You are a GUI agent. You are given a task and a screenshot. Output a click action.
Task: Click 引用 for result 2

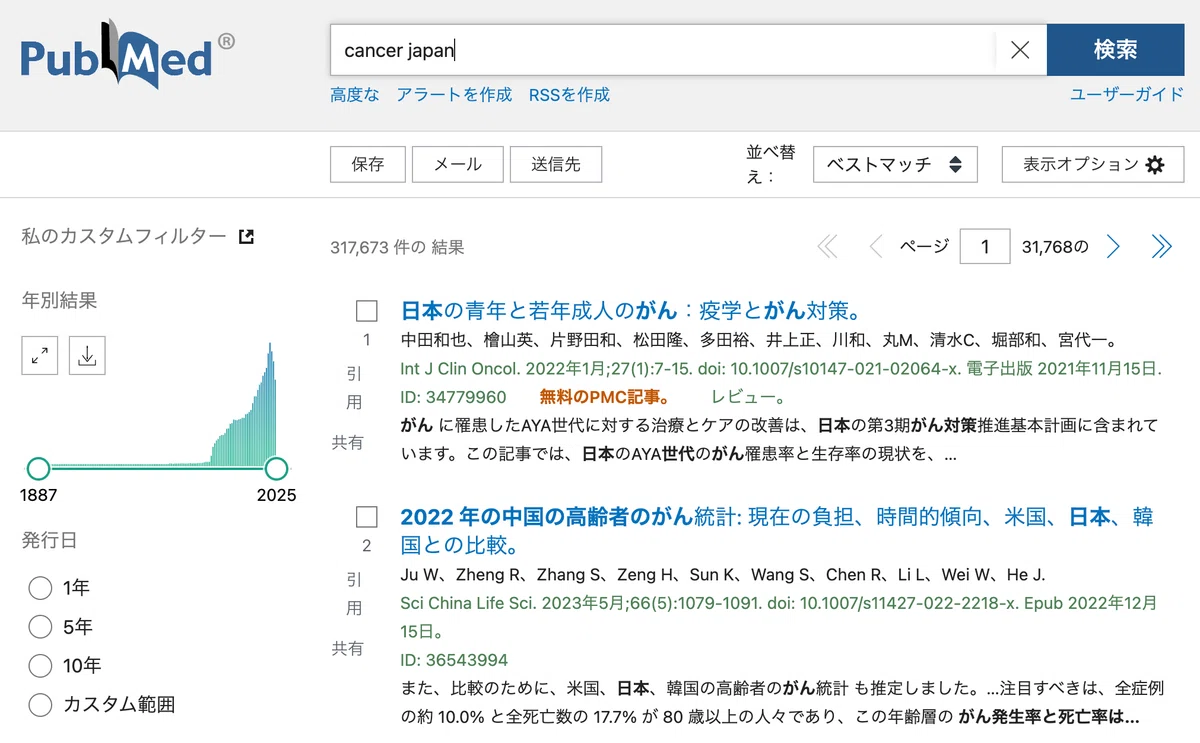click(355, 593)
